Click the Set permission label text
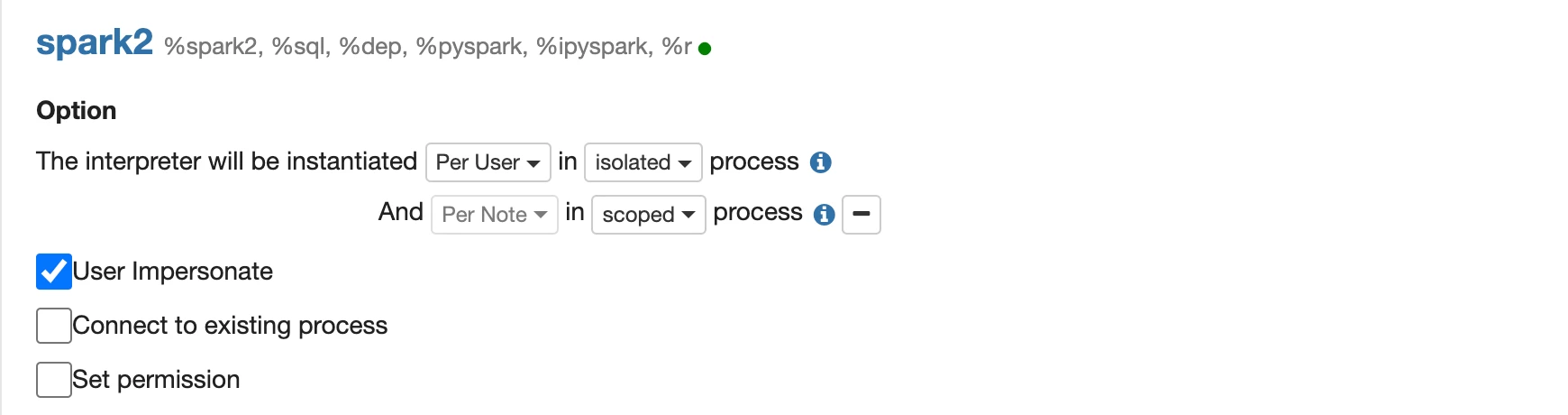The image size is (1568, 415). coord(156,380)
